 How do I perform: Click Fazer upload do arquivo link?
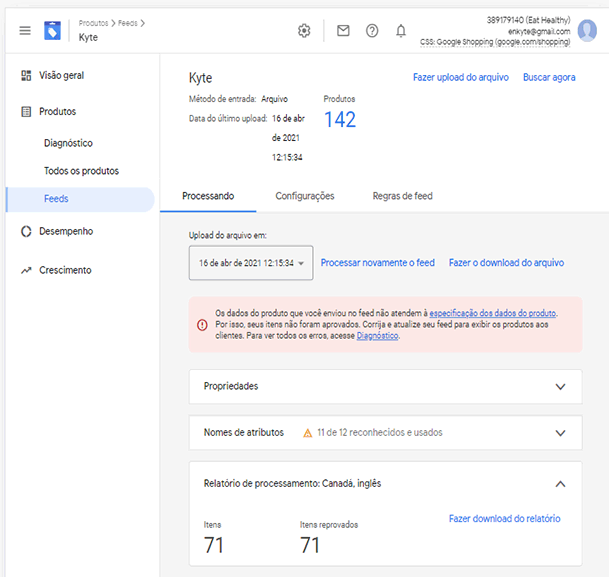pyautogui.click(x=461, y=77)
